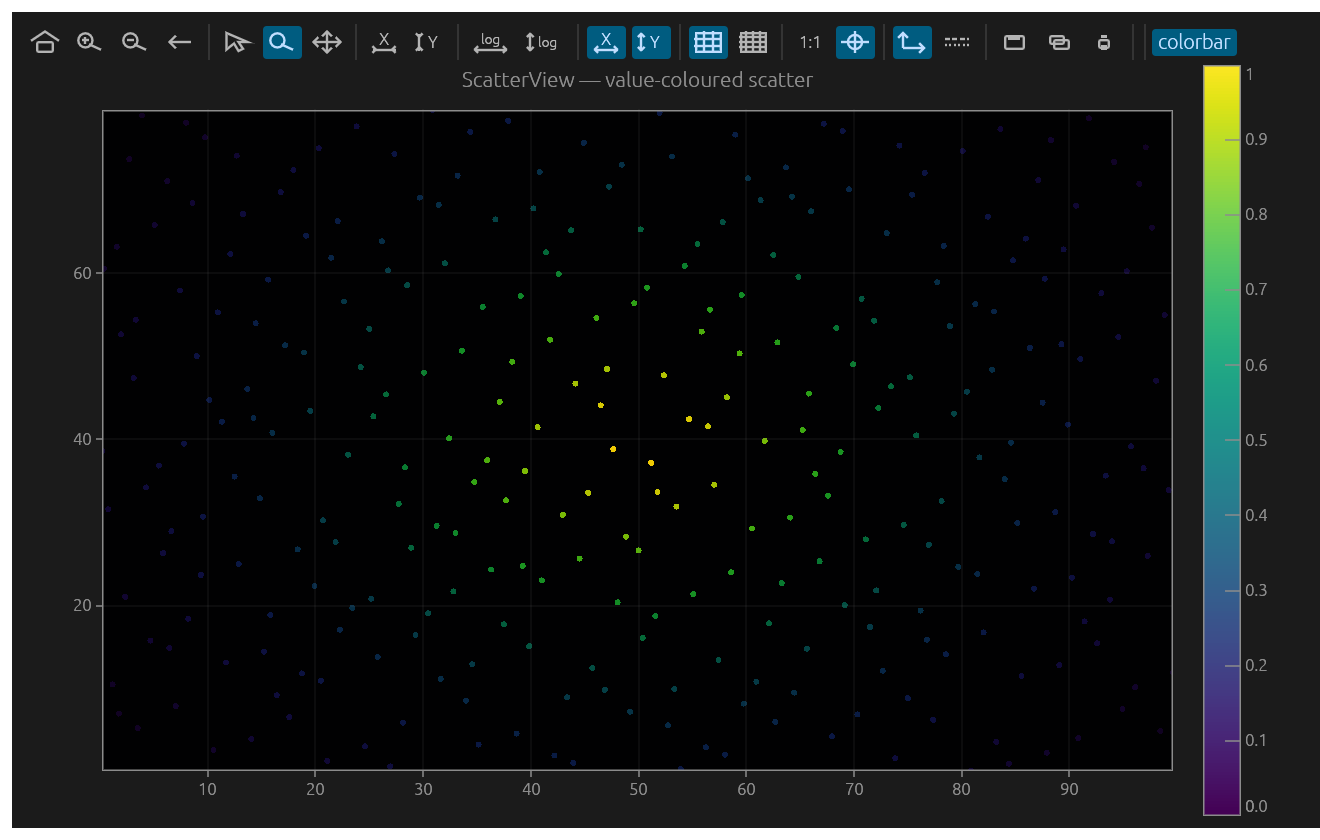This screenshot has height=840, width=1320.
Task: Click the colorbar tick label '0.9'
Action: 1257,139
